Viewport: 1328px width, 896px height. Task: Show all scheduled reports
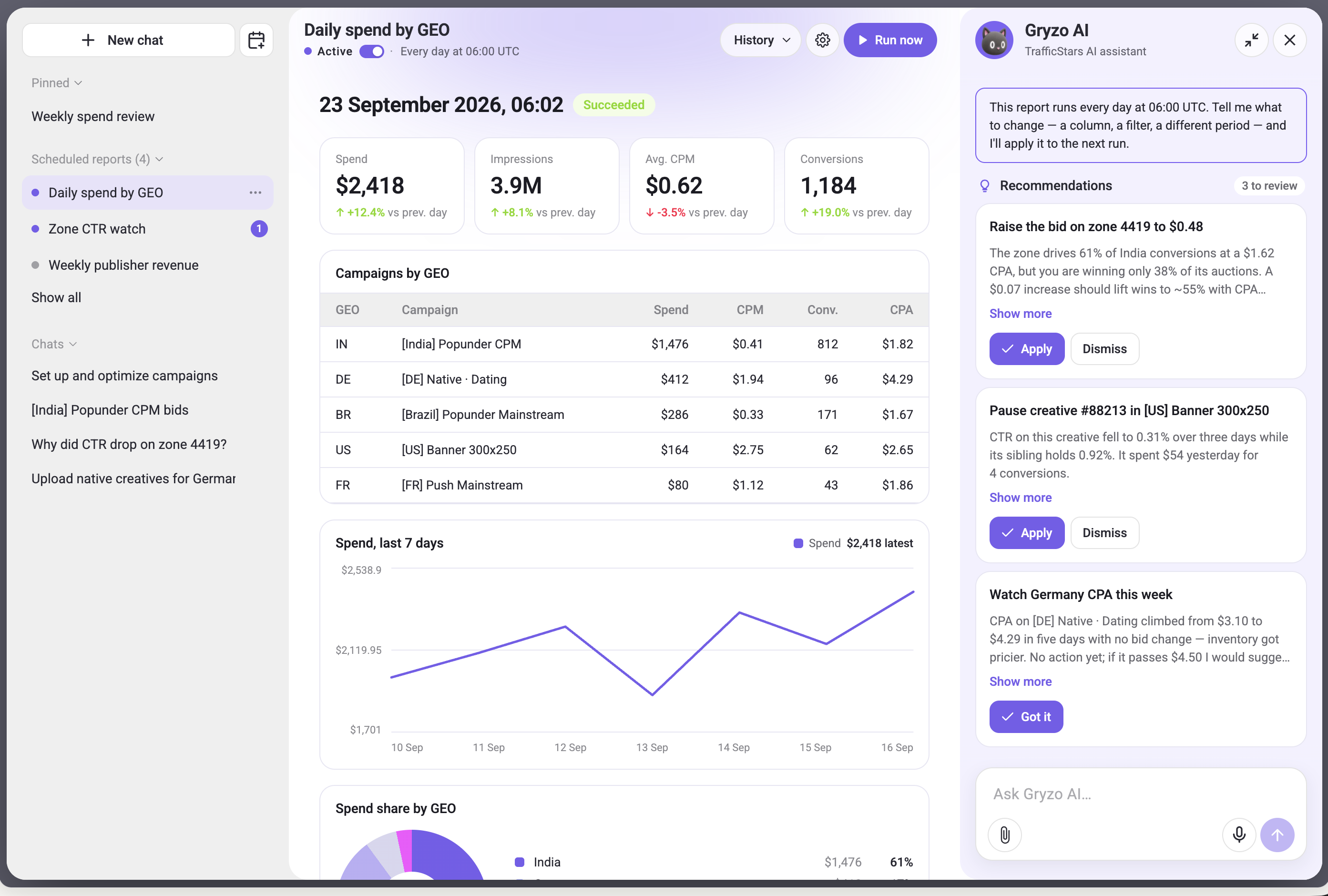(56, 298)
